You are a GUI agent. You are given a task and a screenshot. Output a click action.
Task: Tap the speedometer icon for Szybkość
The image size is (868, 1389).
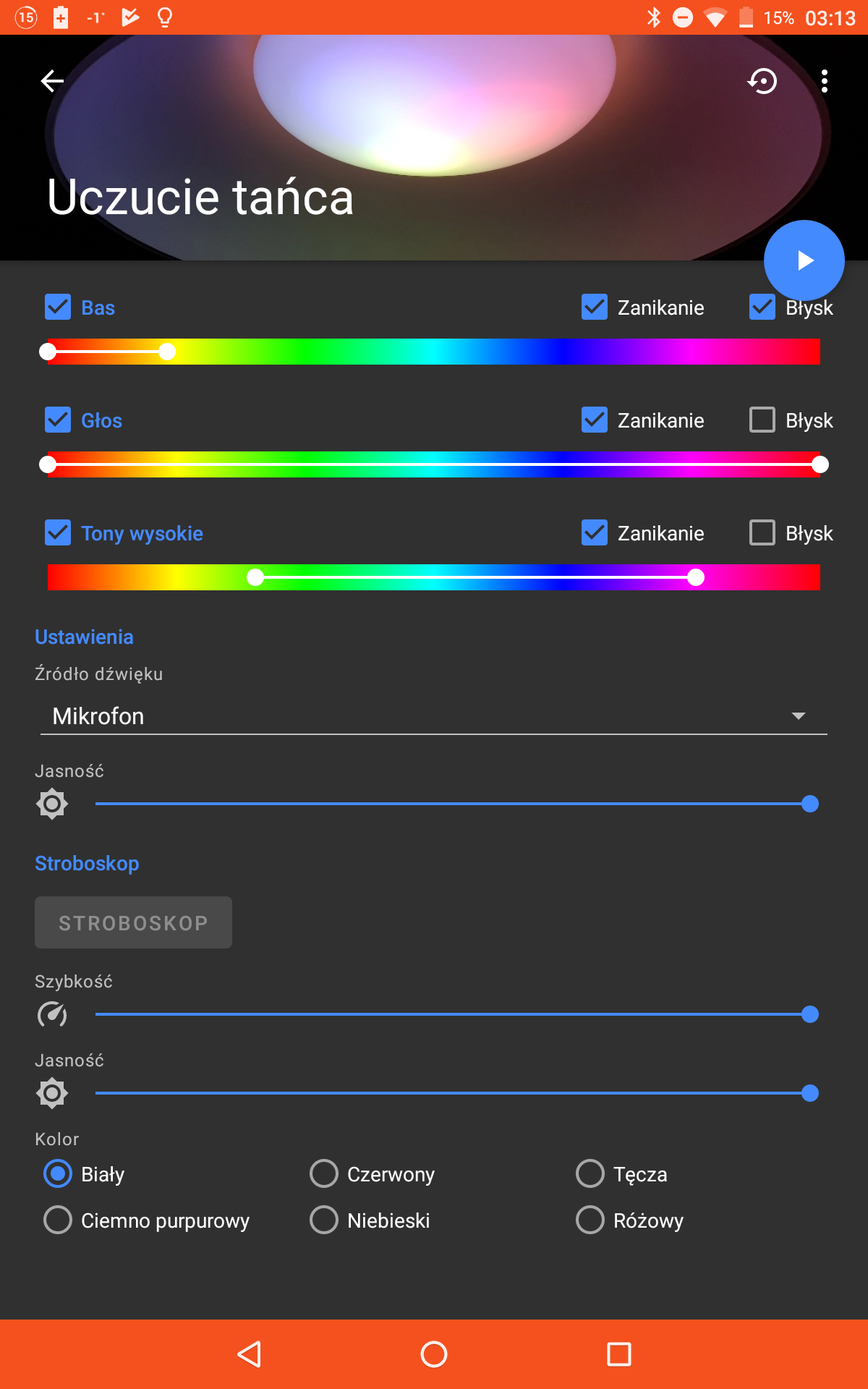pos(52,1014)
